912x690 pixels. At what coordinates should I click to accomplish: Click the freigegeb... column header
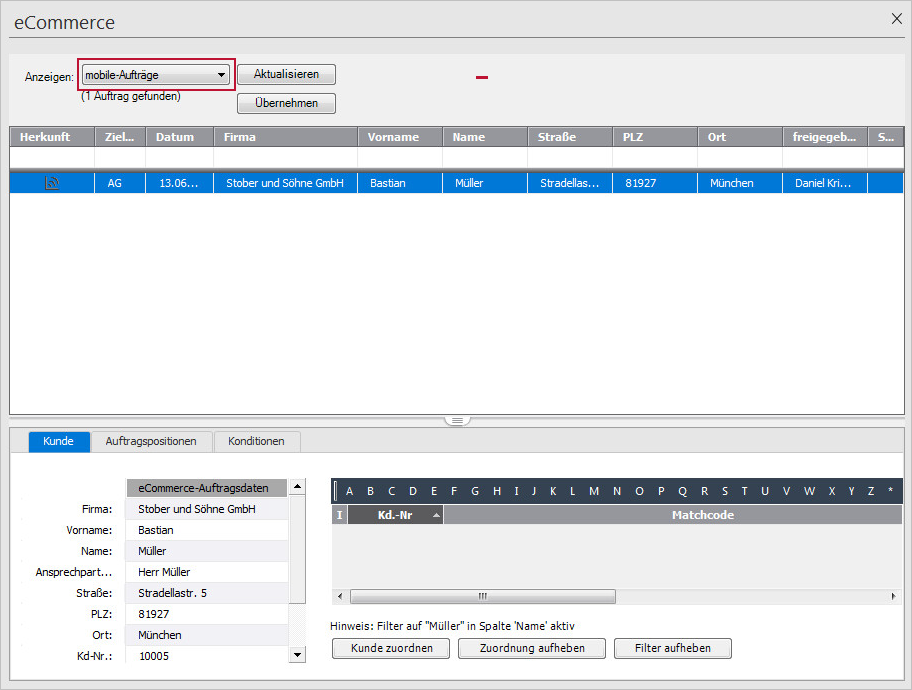825,137
